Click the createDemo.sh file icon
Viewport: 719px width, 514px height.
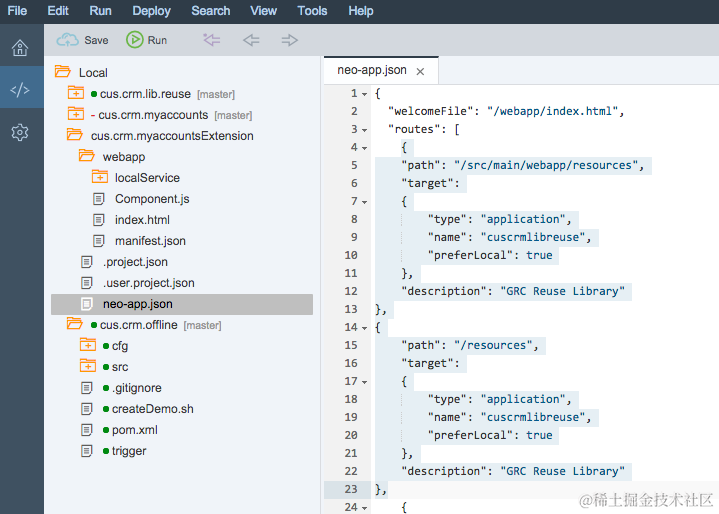87,409
